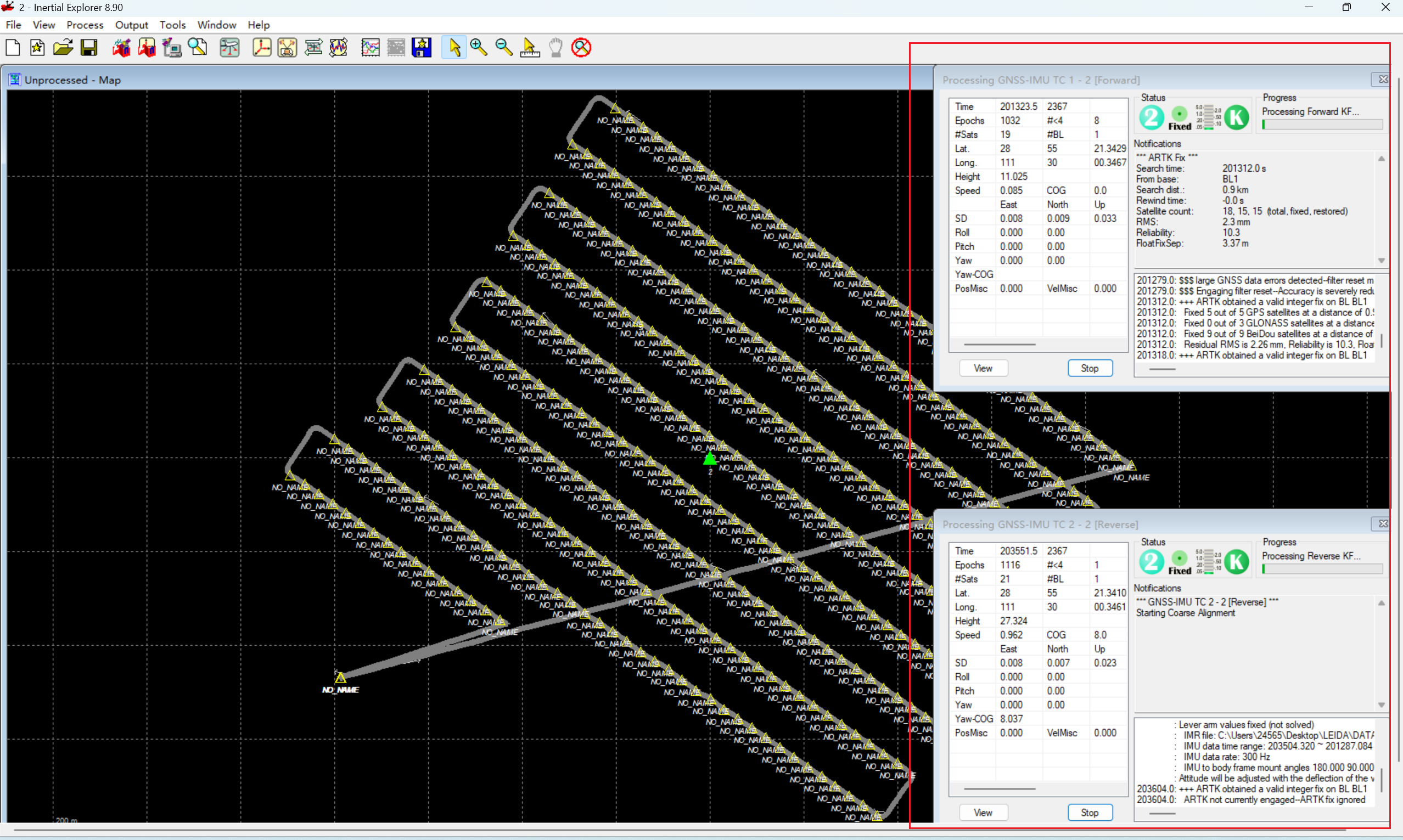
Task: Select the Zoom Out magnifier tool
Action: click(504, 48)
